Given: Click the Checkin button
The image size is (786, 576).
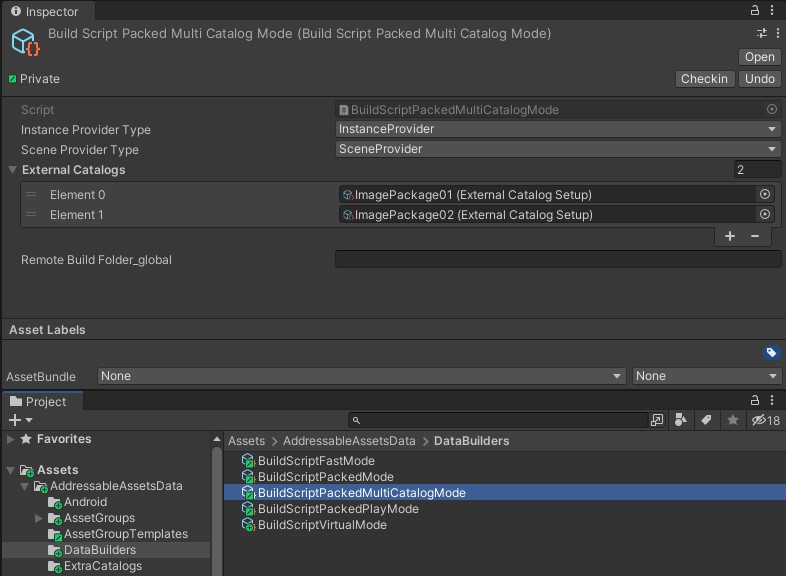Looking at the screenshot, I should click(x=704, y=79).
